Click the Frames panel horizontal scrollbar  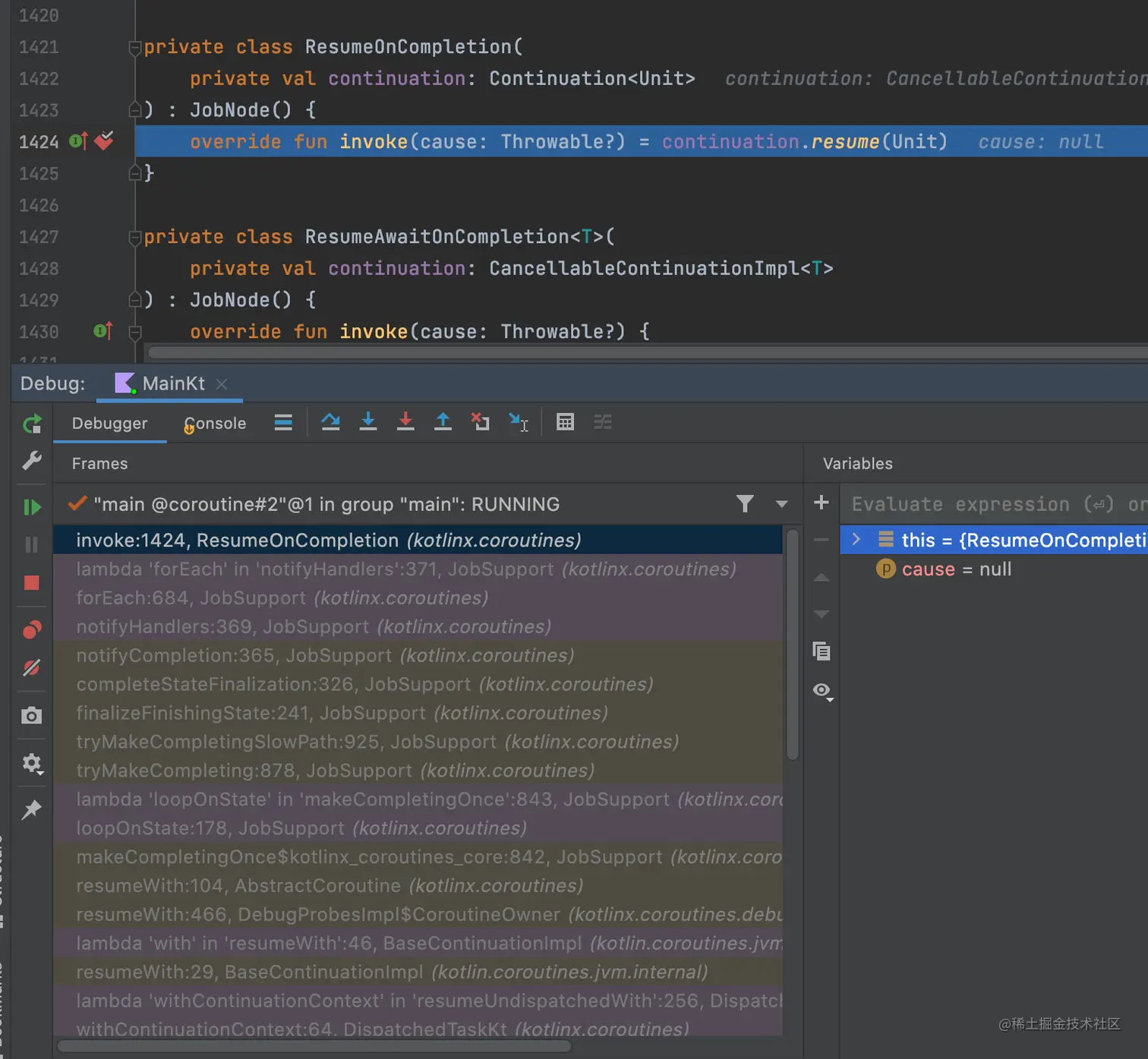coord(314,1046)
